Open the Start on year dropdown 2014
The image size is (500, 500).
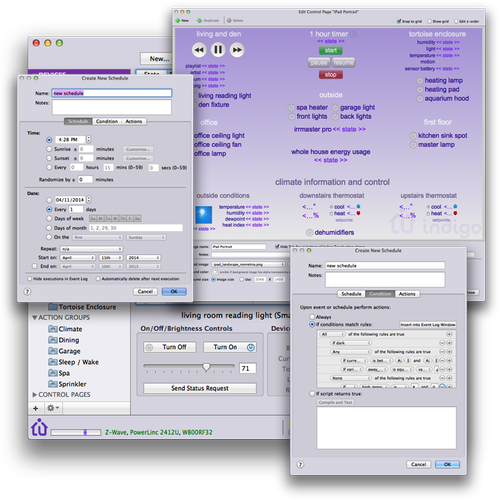(144, 258)
